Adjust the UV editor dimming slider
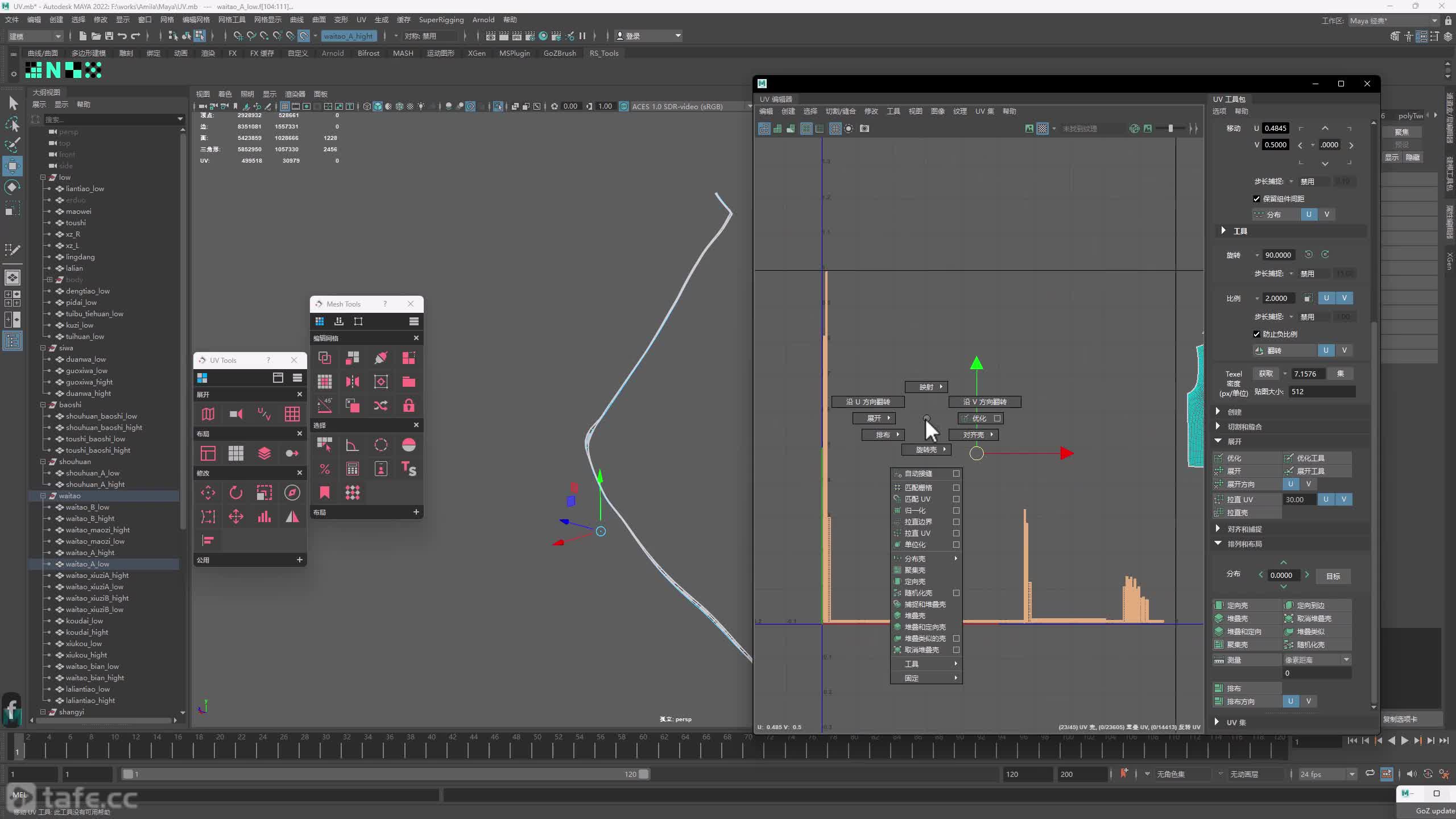1456x819 pixels. pyautogui.click(x=1172, y=129)
